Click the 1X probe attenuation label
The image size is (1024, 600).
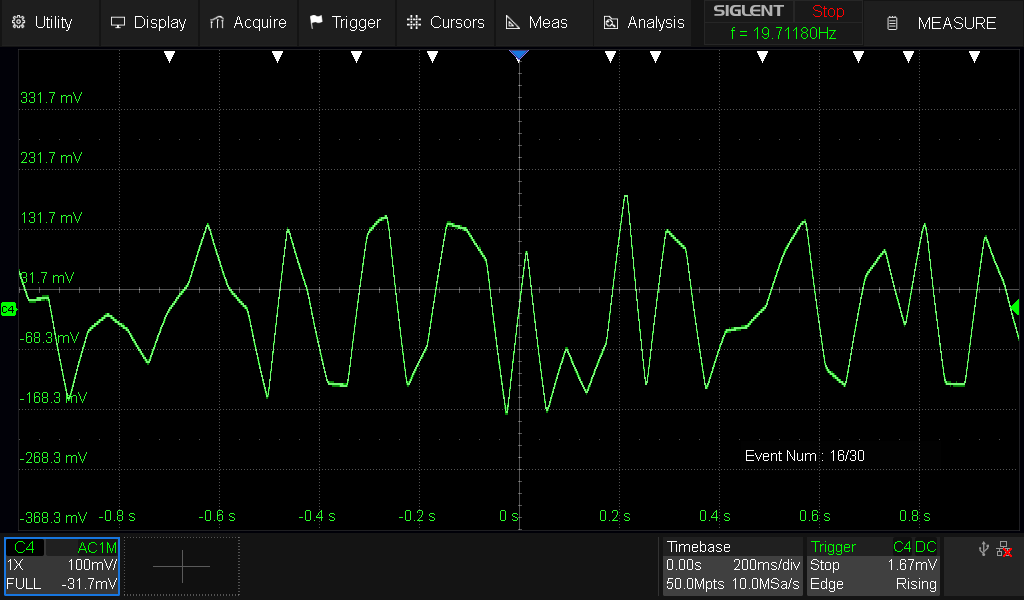click(15, 565)
